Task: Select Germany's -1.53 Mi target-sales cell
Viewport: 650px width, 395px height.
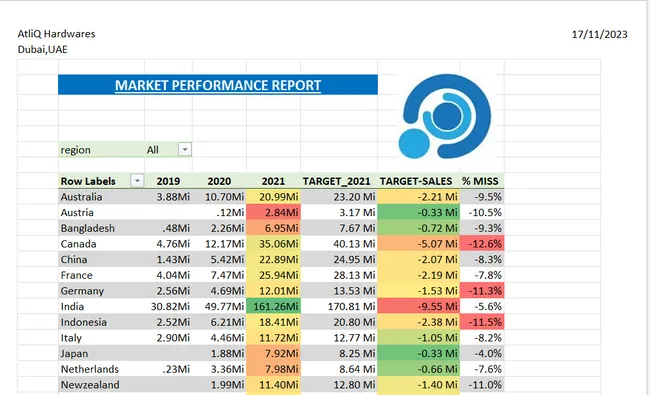Action: click(419, 291)
